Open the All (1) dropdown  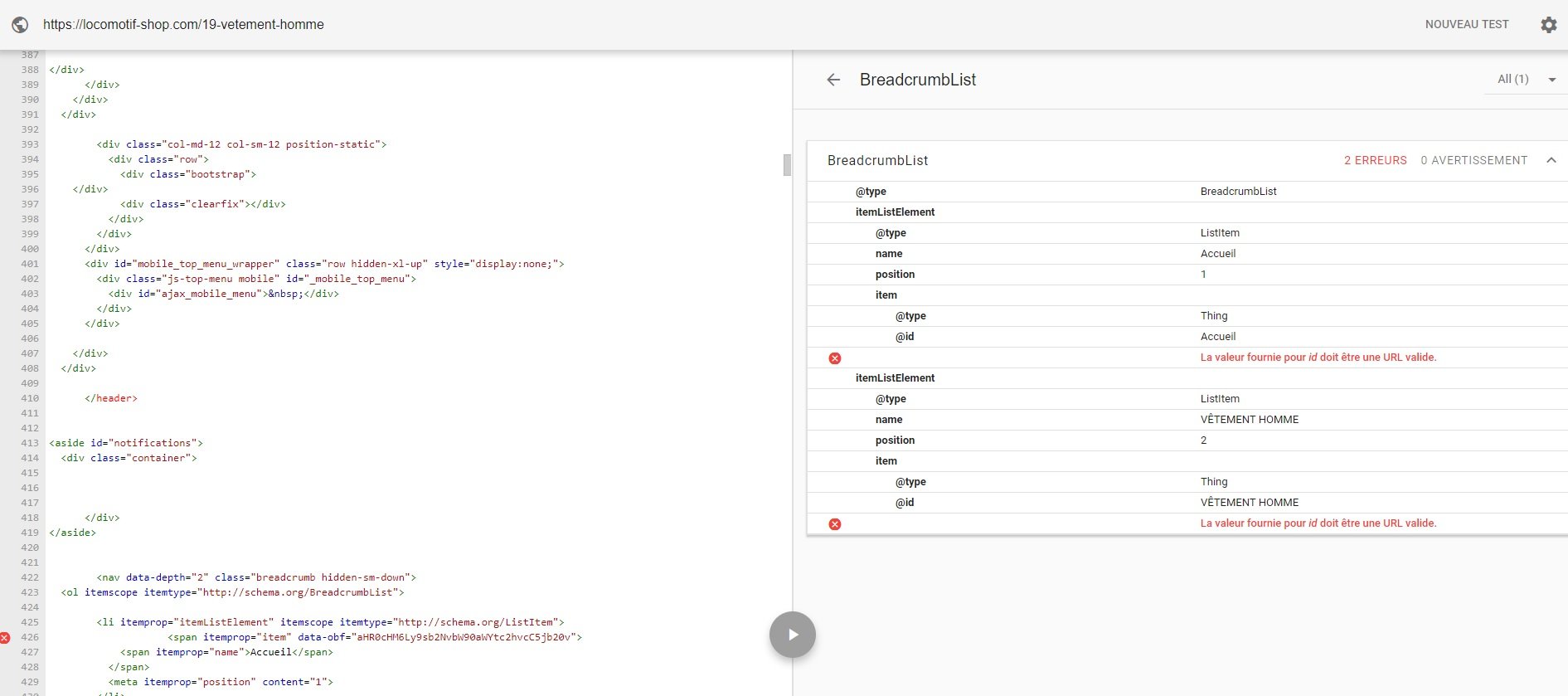1526,80
